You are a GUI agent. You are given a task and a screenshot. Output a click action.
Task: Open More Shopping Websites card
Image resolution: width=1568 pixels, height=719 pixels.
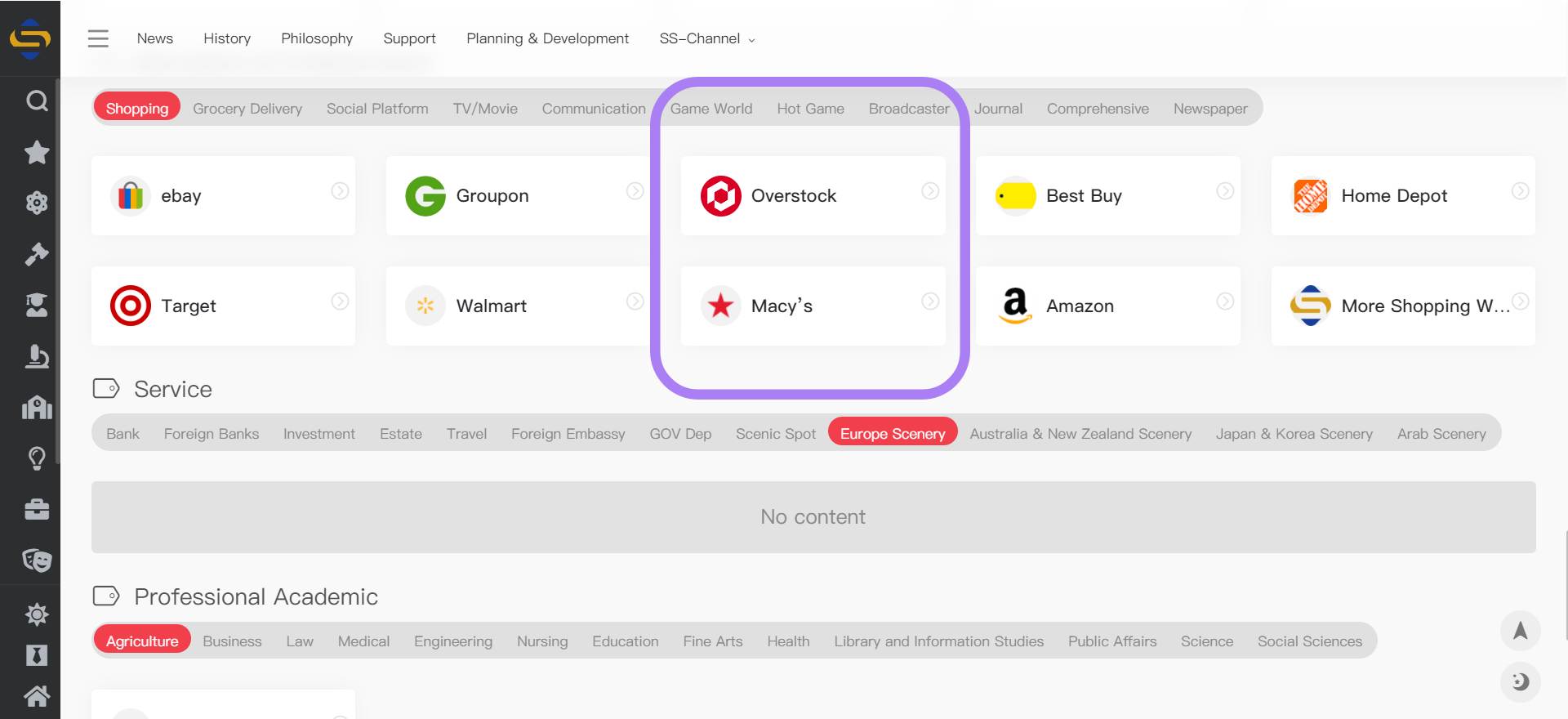click(x=1403, y=306)
